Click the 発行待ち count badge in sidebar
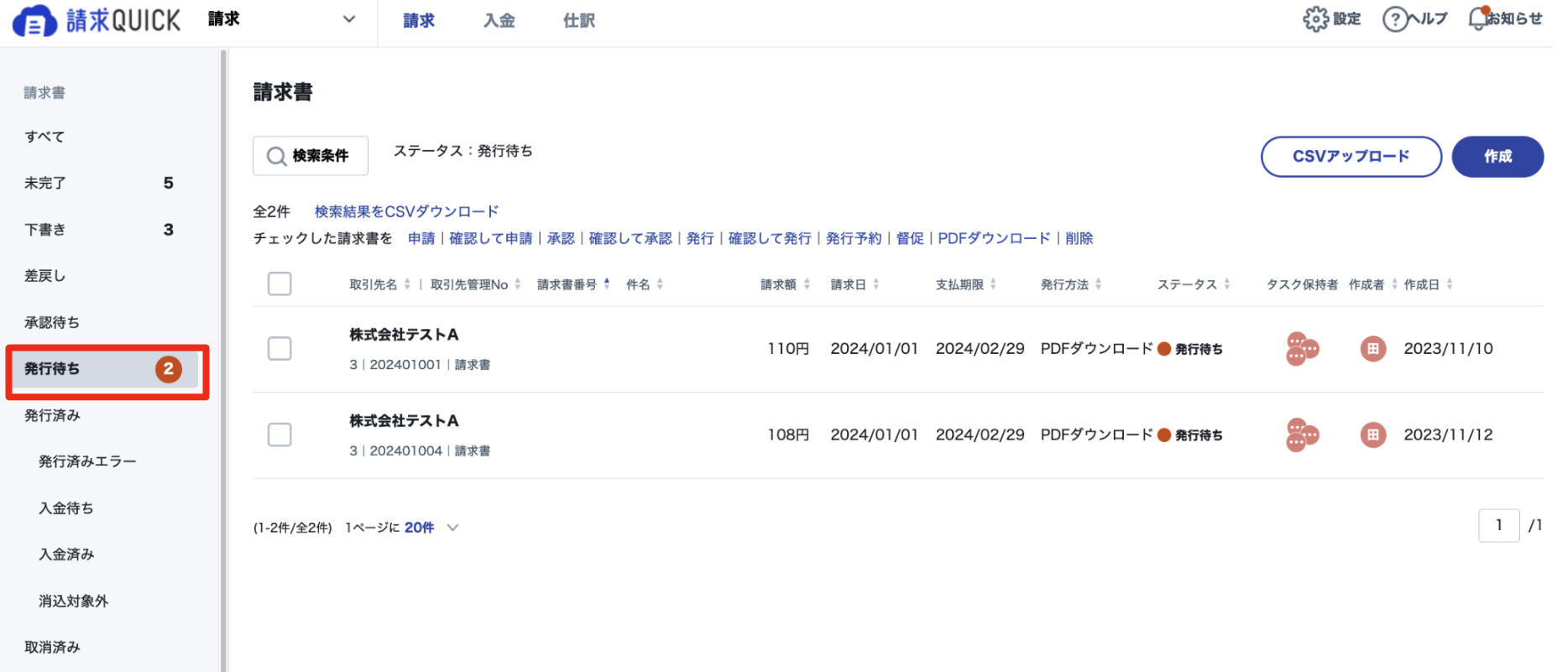The height and width of the screenshot is (672, 1568). coord(169,369)
